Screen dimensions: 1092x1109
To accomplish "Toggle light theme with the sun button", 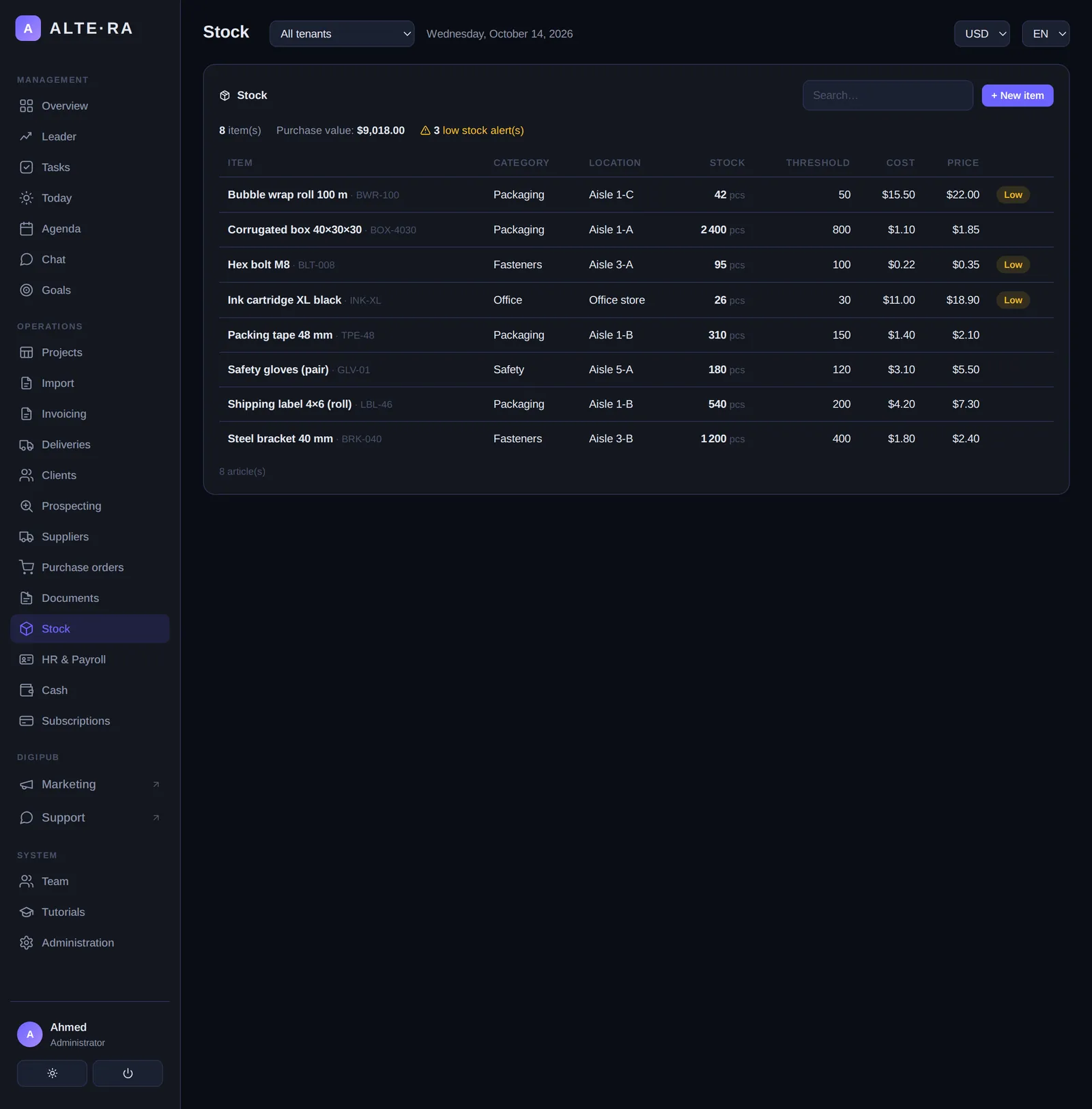I will tap(52, 1074).
